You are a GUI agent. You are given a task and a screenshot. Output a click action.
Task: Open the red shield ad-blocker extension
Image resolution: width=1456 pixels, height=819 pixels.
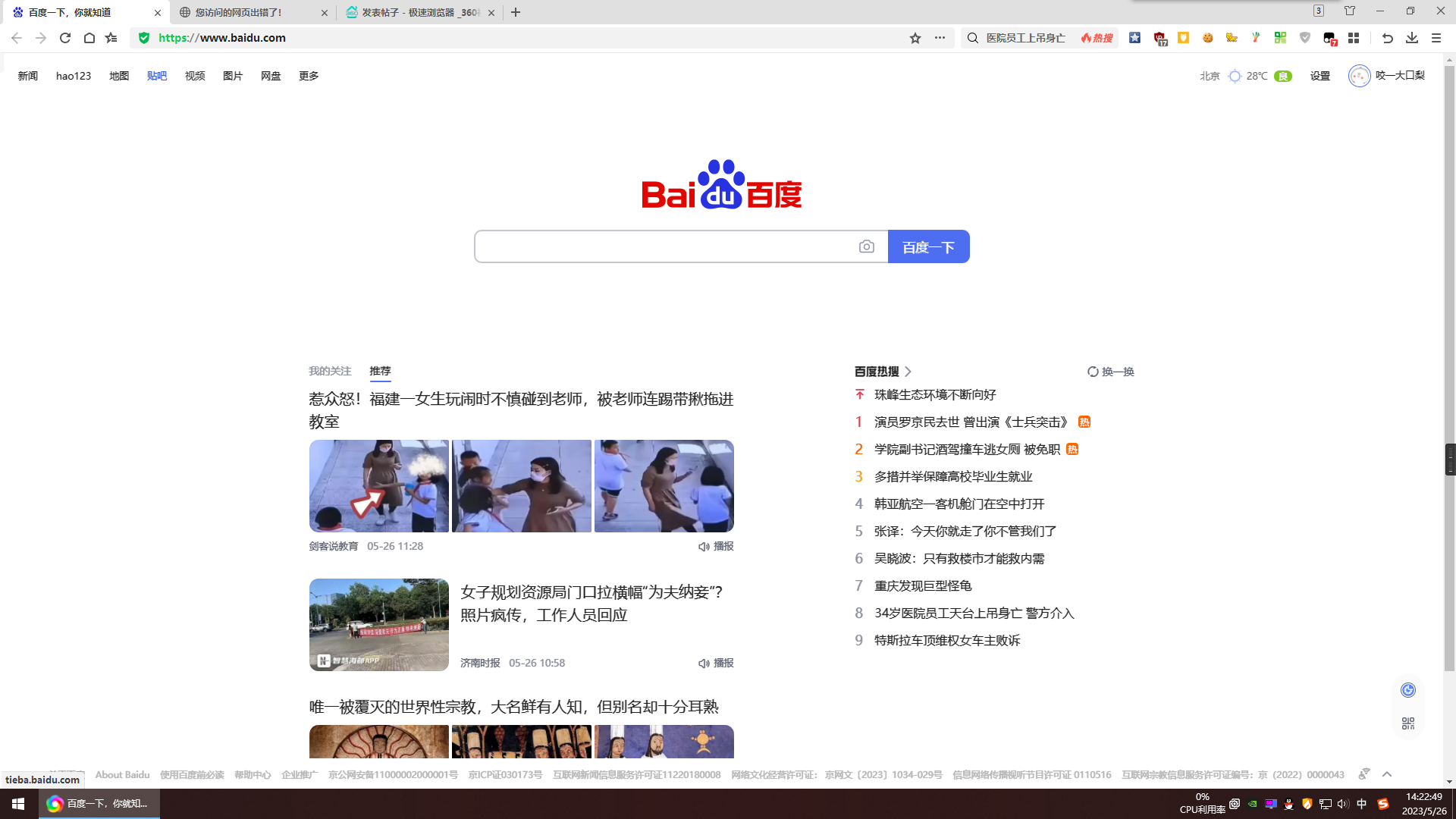point(1159,38)
